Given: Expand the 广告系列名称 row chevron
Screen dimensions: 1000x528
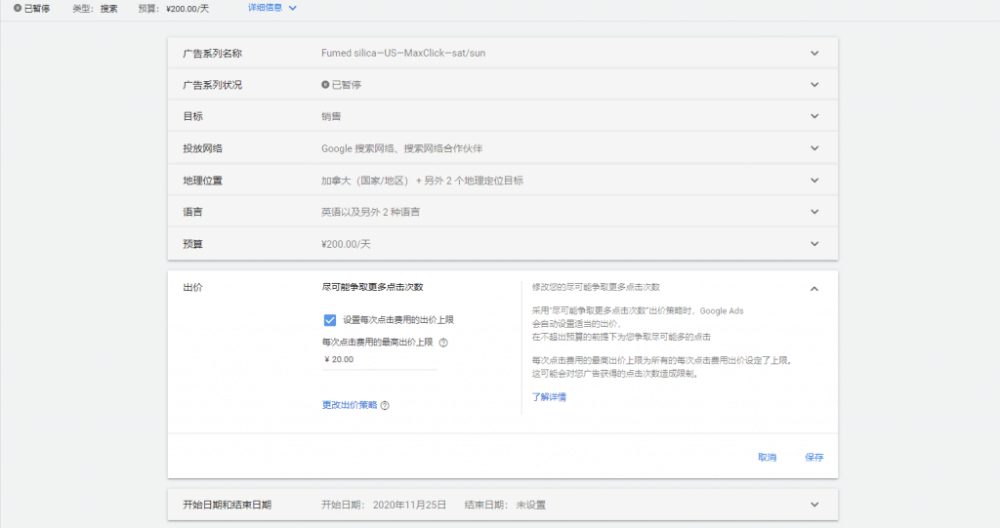Looking at the screenshot, I should tap(815, 53).
